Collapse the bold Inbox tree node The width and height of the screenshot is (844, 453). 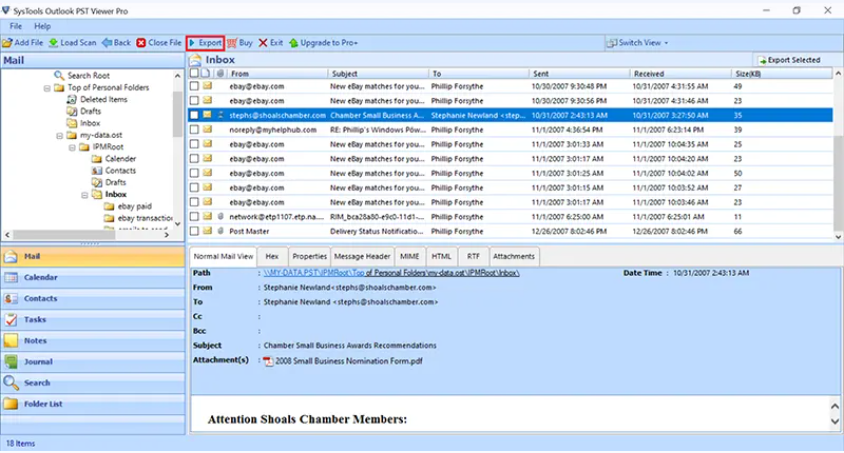click(x=85, y=195)
